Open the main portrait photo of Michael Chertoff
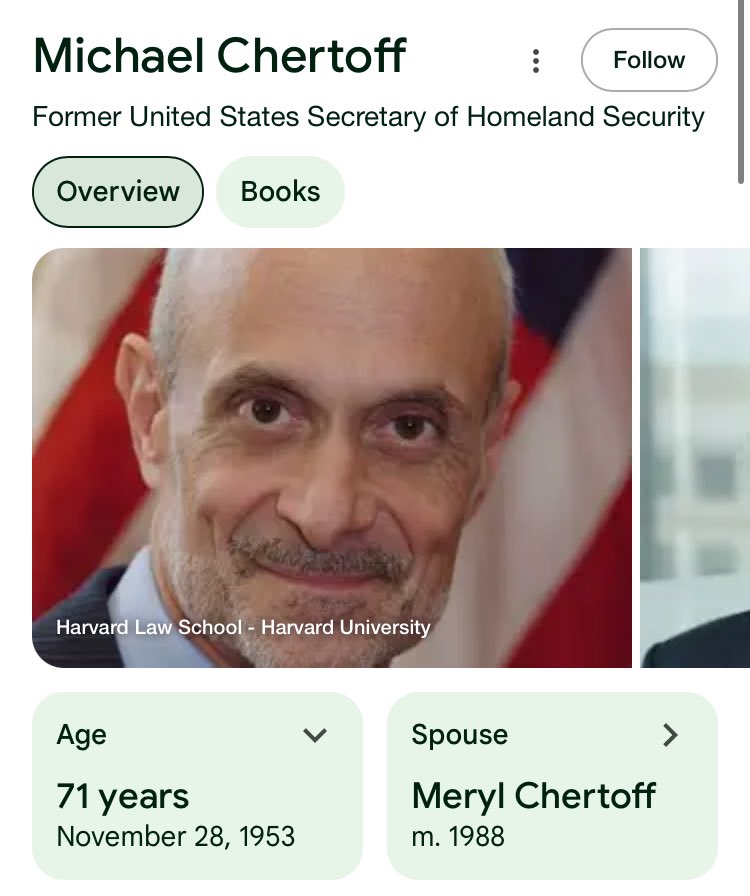The height and width of the screenshot is (896, 750). (x=332, y=440)
